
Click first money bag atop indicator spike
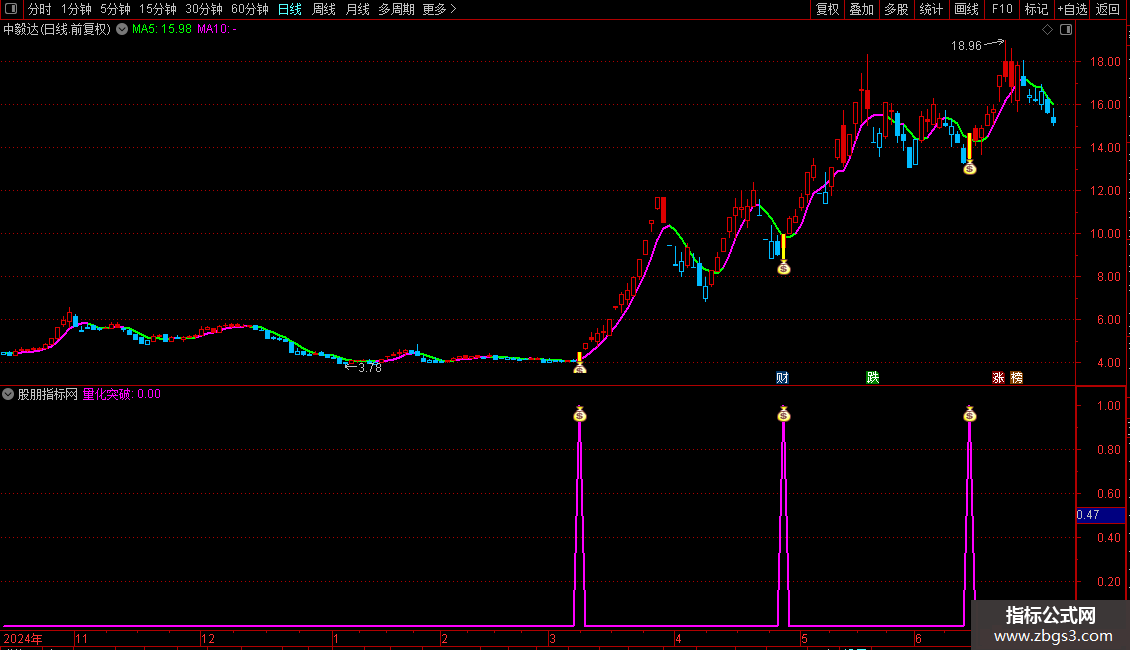[579, 414]
